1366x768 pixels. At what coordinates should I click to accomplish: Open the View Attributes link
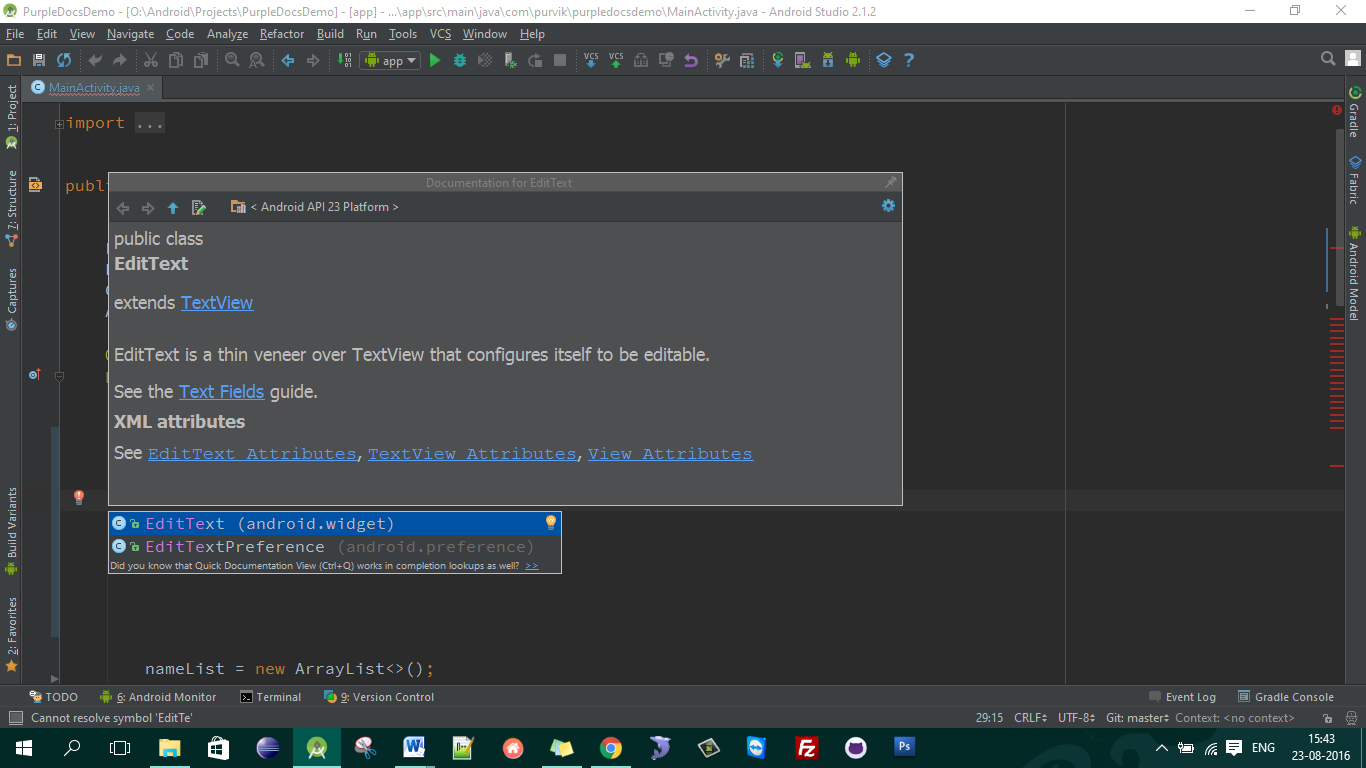point(670,454)
